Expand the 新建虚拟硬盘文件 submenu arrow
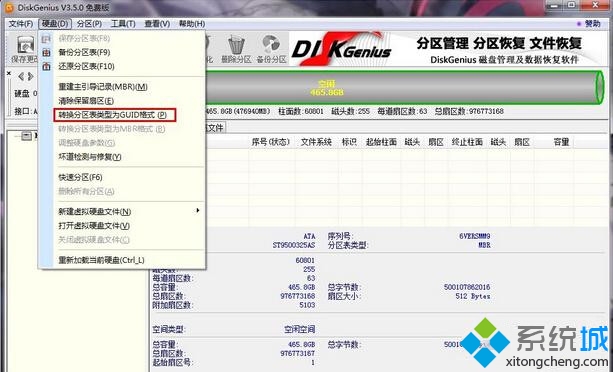This screenshot has width=613, height=372. point(198,211)
